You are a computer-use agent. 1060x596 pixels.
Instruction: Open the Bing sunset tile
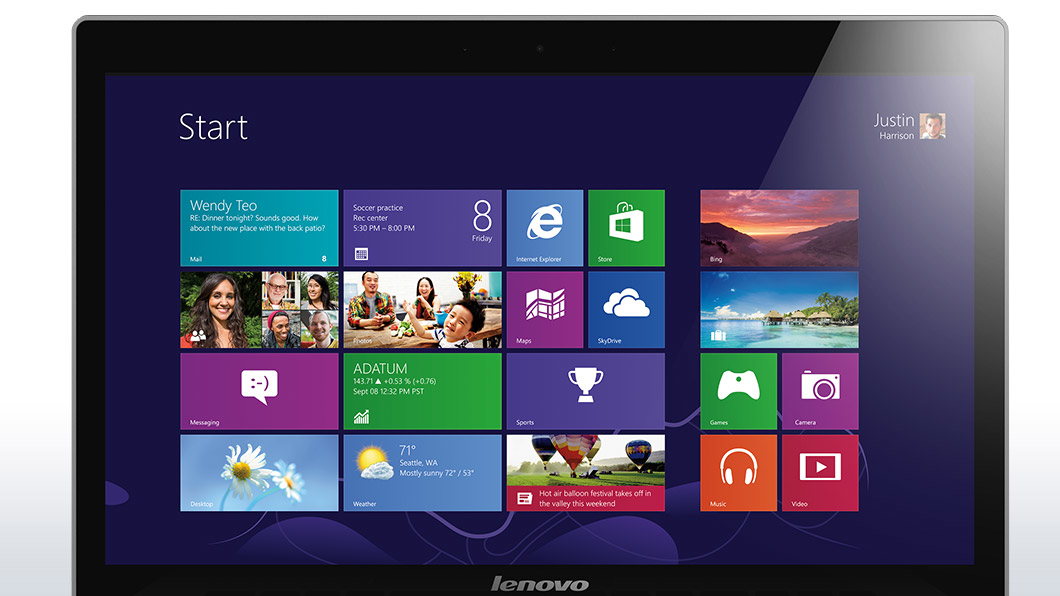tap(779, 228)
